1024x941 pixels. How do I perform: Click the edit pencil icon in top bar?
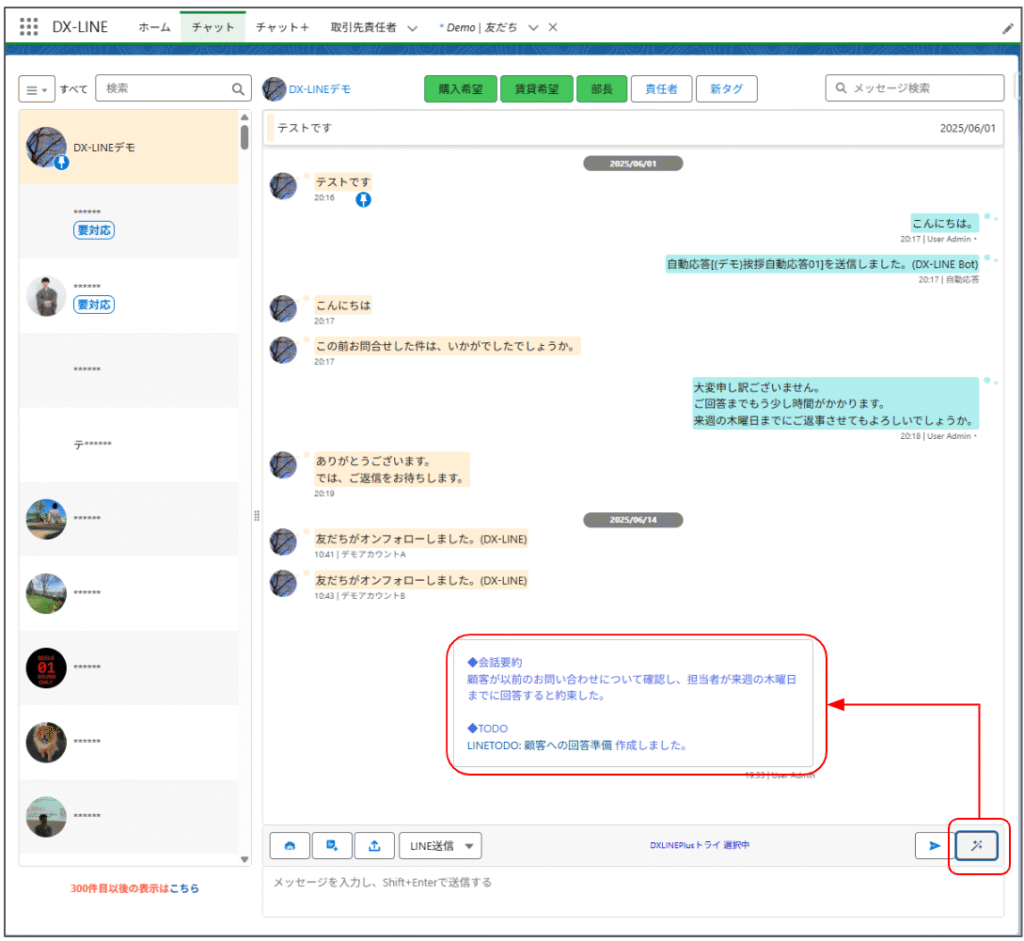click(1007, 28)
